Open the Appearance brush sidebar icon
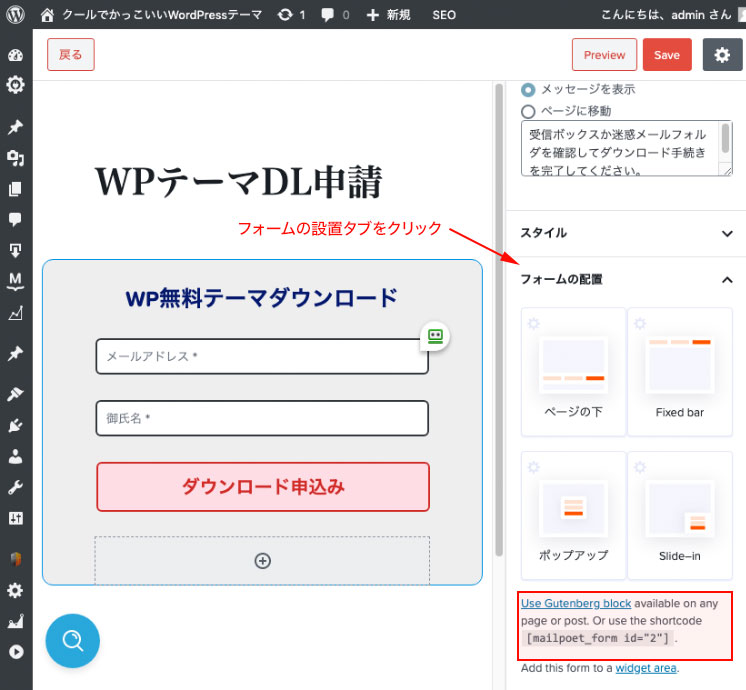Viewport: 746px width, 690px height. 15,394
